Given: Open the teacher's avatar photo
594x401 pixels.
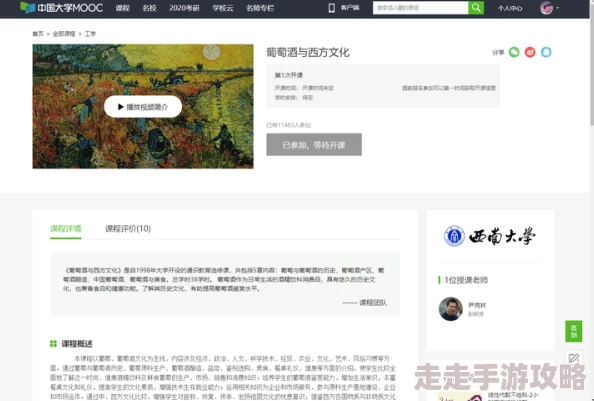Looking at the screenshot, I should [451, 309].
